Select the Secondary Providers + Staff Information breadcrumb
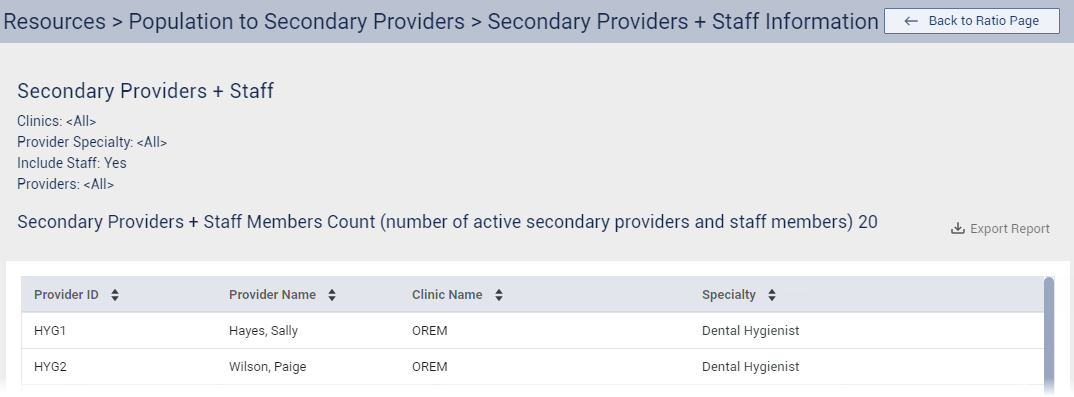This screenshot has height=397, width=1074. click(x=683, y=21)
